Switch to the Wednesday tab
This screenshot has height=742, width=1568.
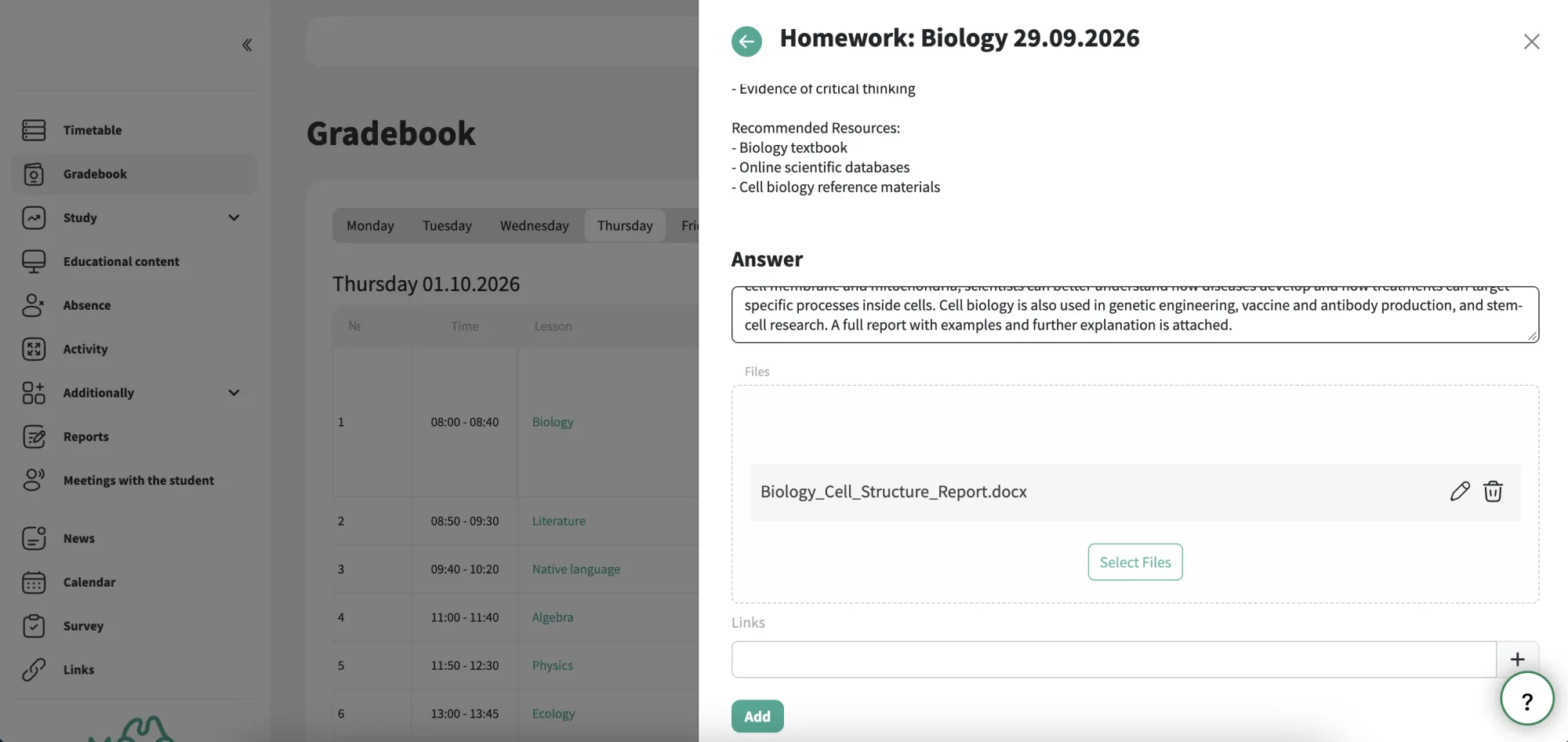click(535, 226)
